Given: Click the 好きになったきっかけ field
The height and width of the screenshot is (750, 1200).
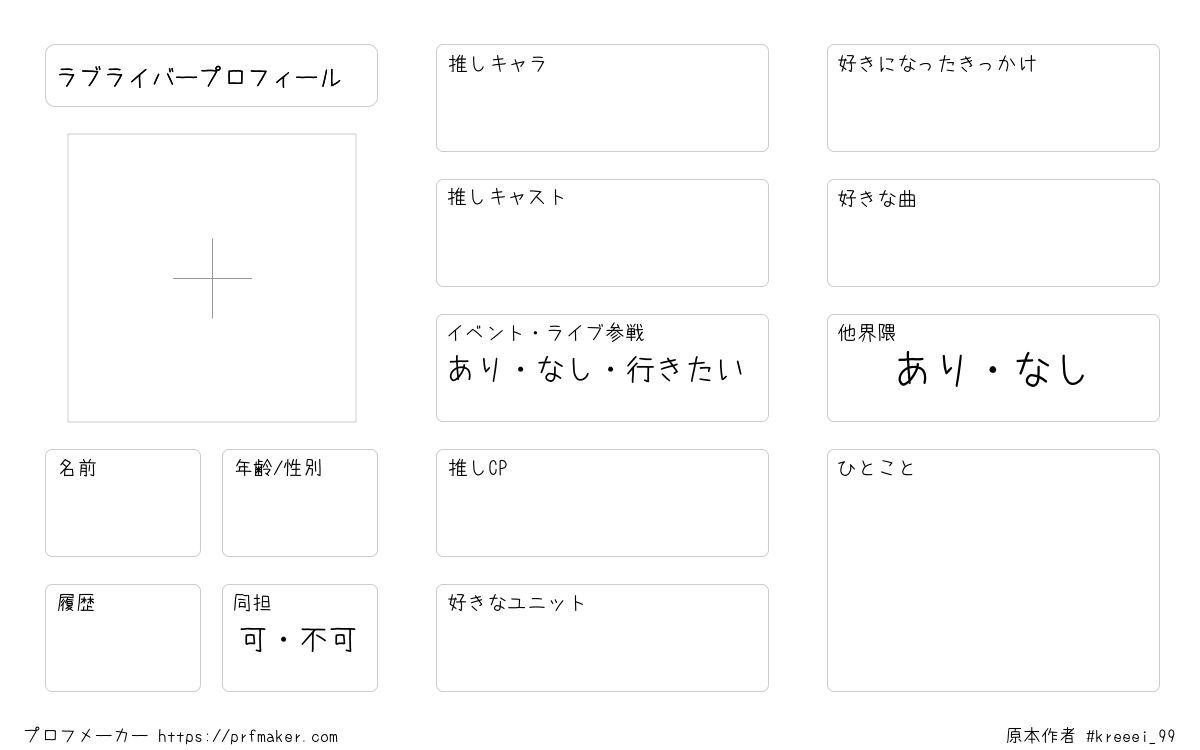Looking at the screenshot, I should (993, 98).
